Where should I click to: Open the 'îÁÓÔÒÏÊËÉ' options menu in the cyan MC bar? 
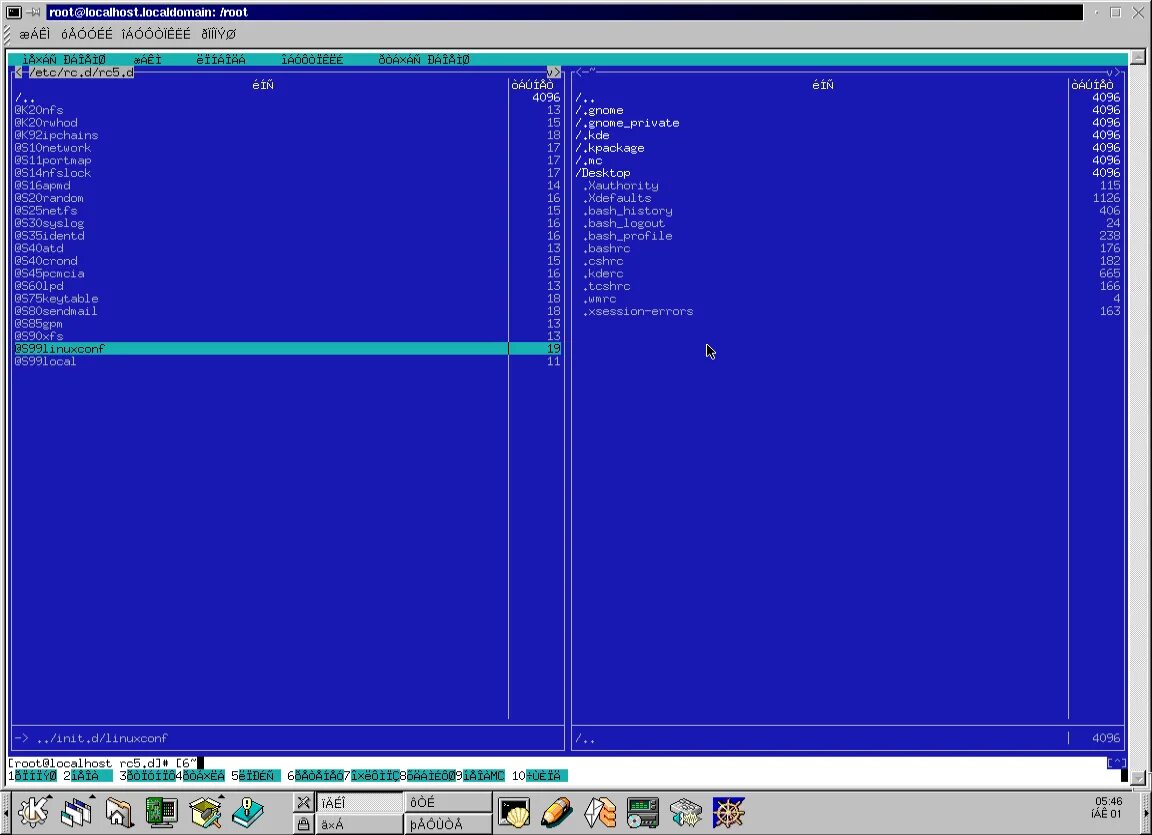(x=312, y=59)
